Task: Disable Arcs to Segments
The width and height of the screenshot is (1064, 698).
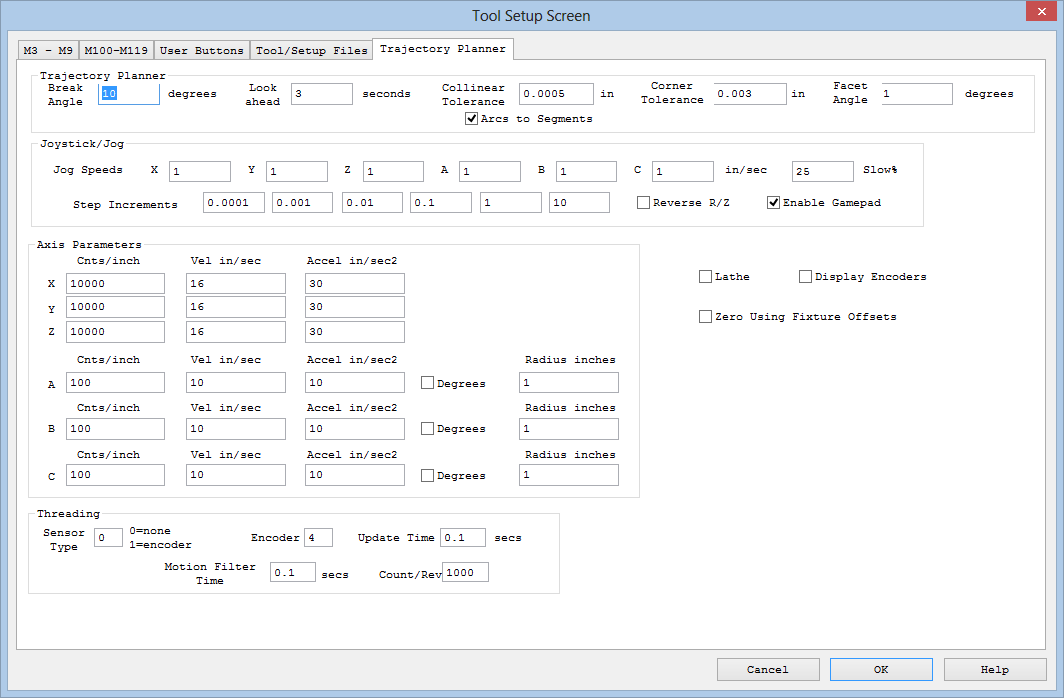Action: tap(471, 118)
